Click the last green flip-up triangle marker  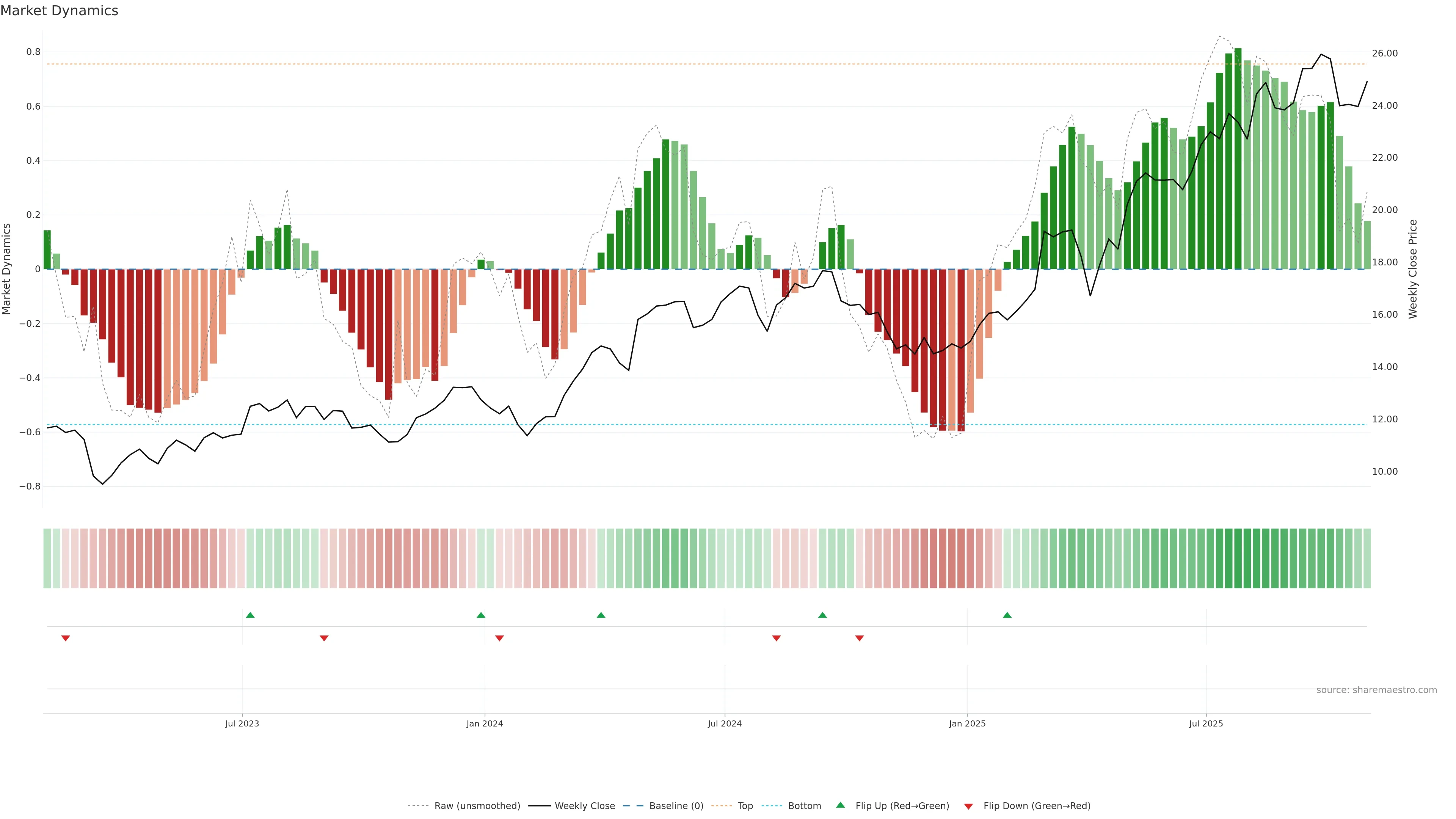point(1007,615)
